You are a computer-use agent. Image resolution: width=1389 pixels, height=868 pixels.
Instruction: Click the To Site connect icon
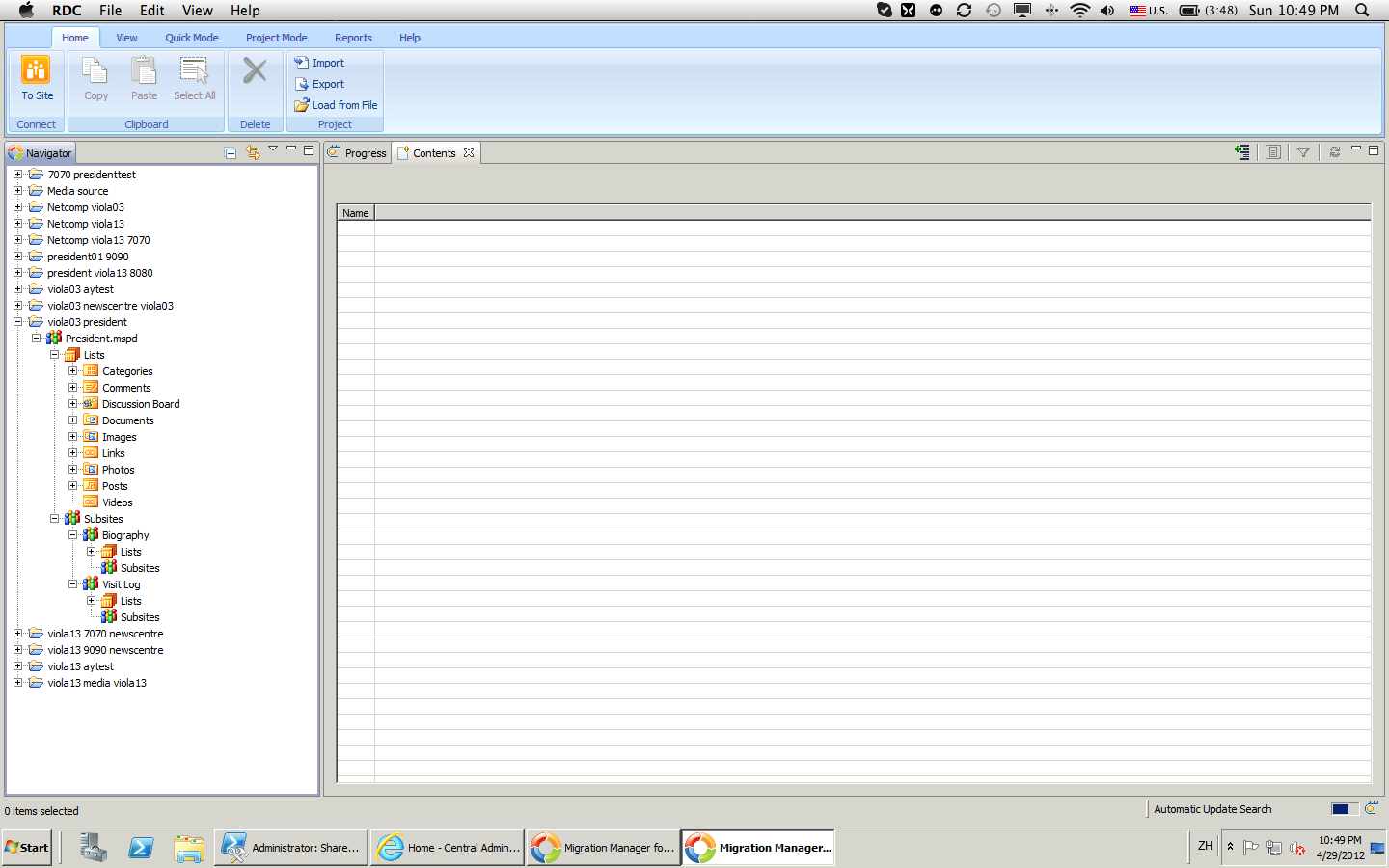tap(37, 70)
